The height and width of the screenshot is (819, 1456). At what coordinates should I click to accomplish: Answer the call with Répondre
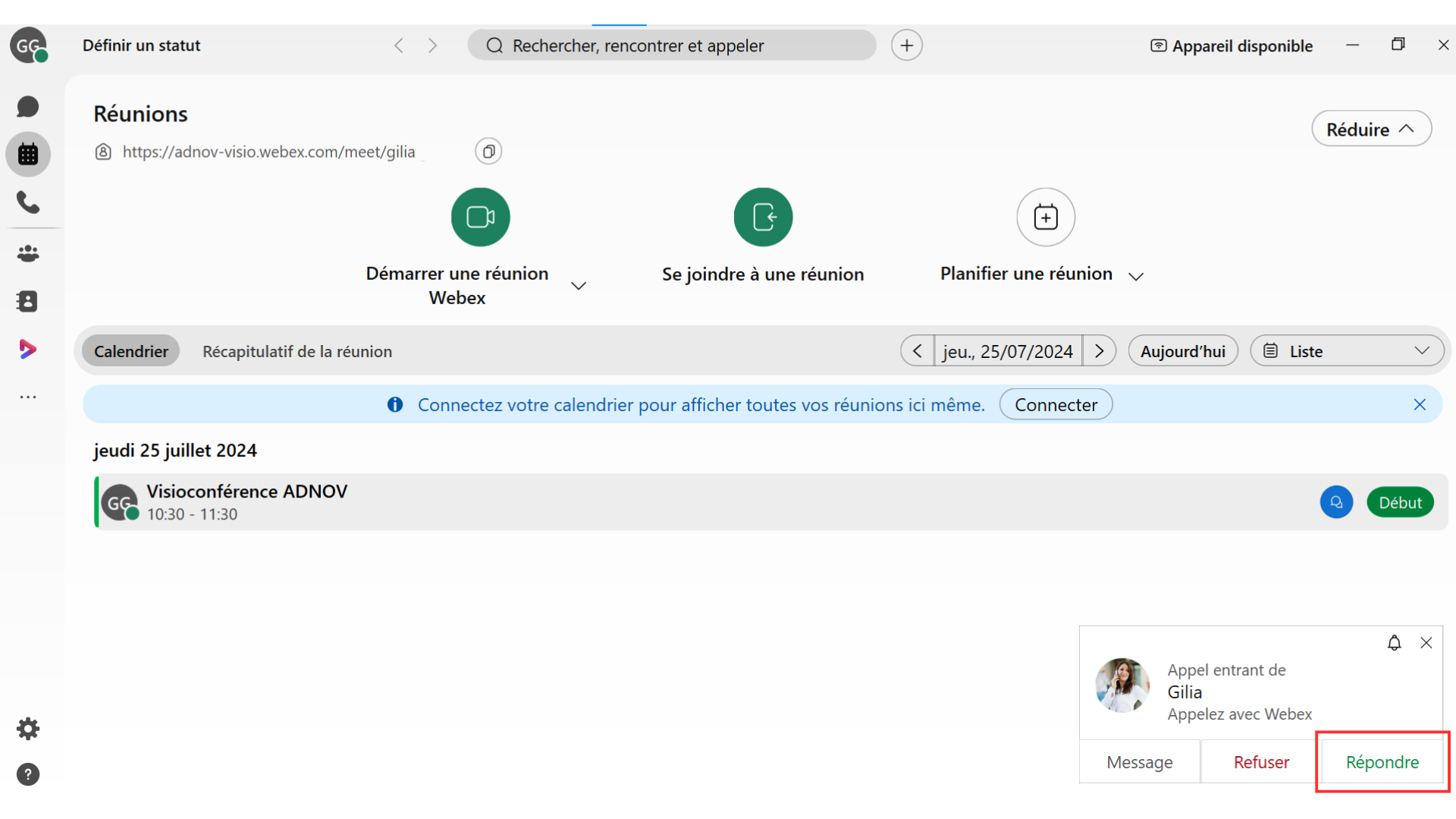click(1382, 762)
